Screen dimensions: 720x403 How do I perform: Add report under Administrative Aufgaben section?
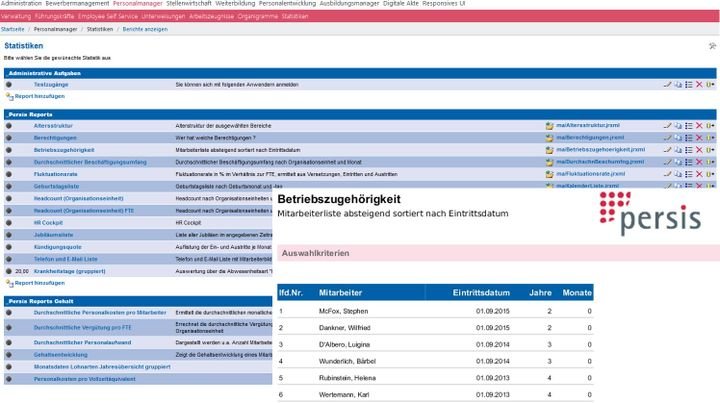click(39, 96)
